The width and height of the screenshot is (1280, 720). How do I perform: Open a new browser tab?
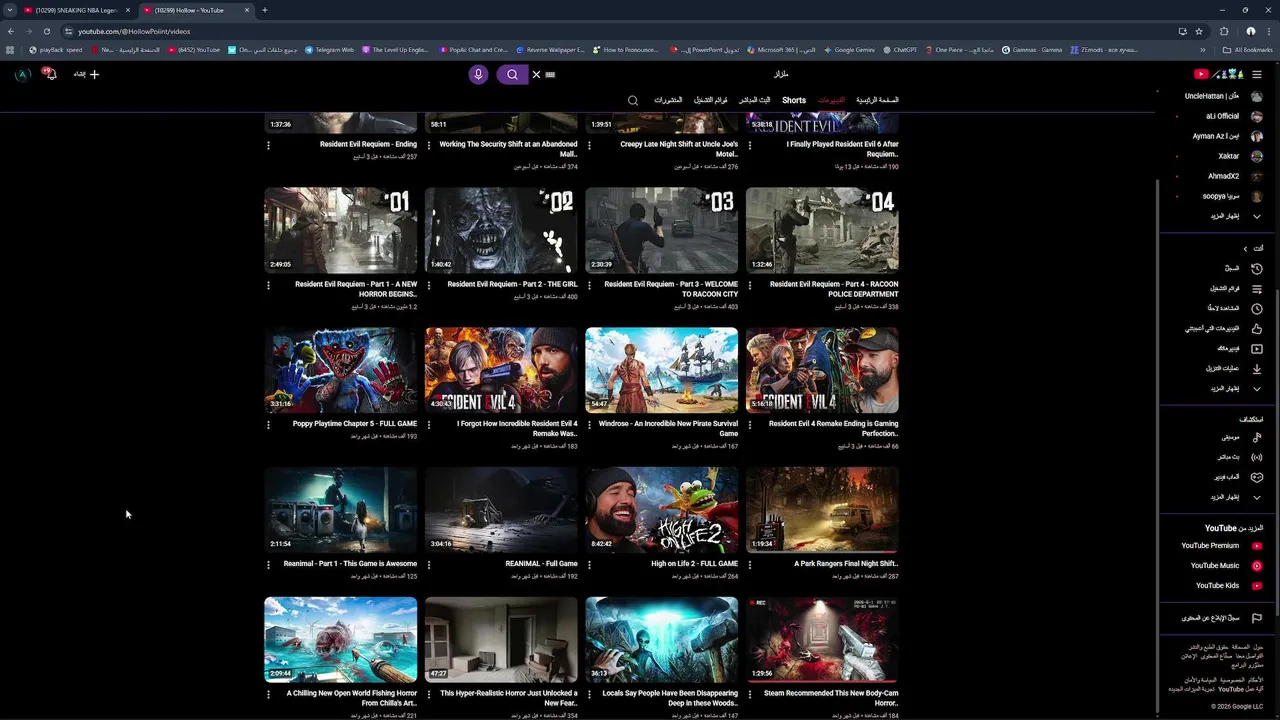click(x=264, y=10)
